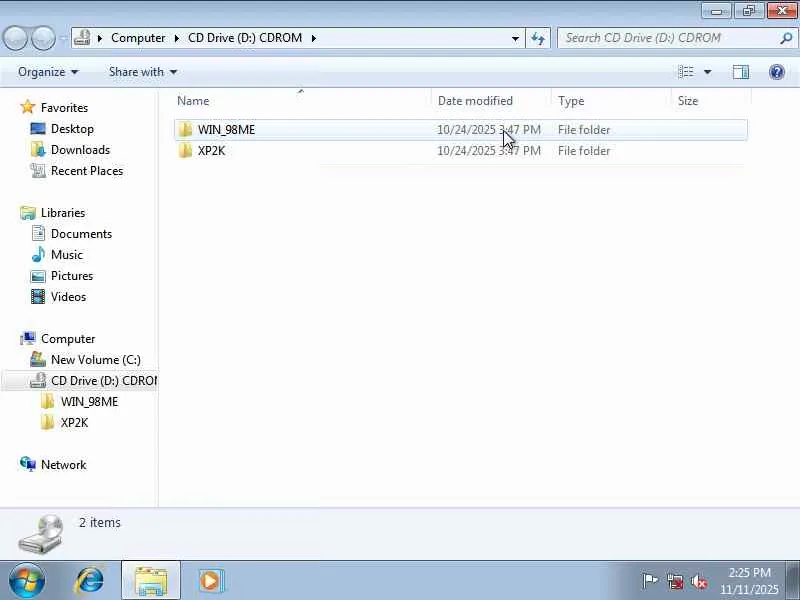Screen dimensions: 800x600
Task: Click the search magnifier icon
Action: pos(786,38)
